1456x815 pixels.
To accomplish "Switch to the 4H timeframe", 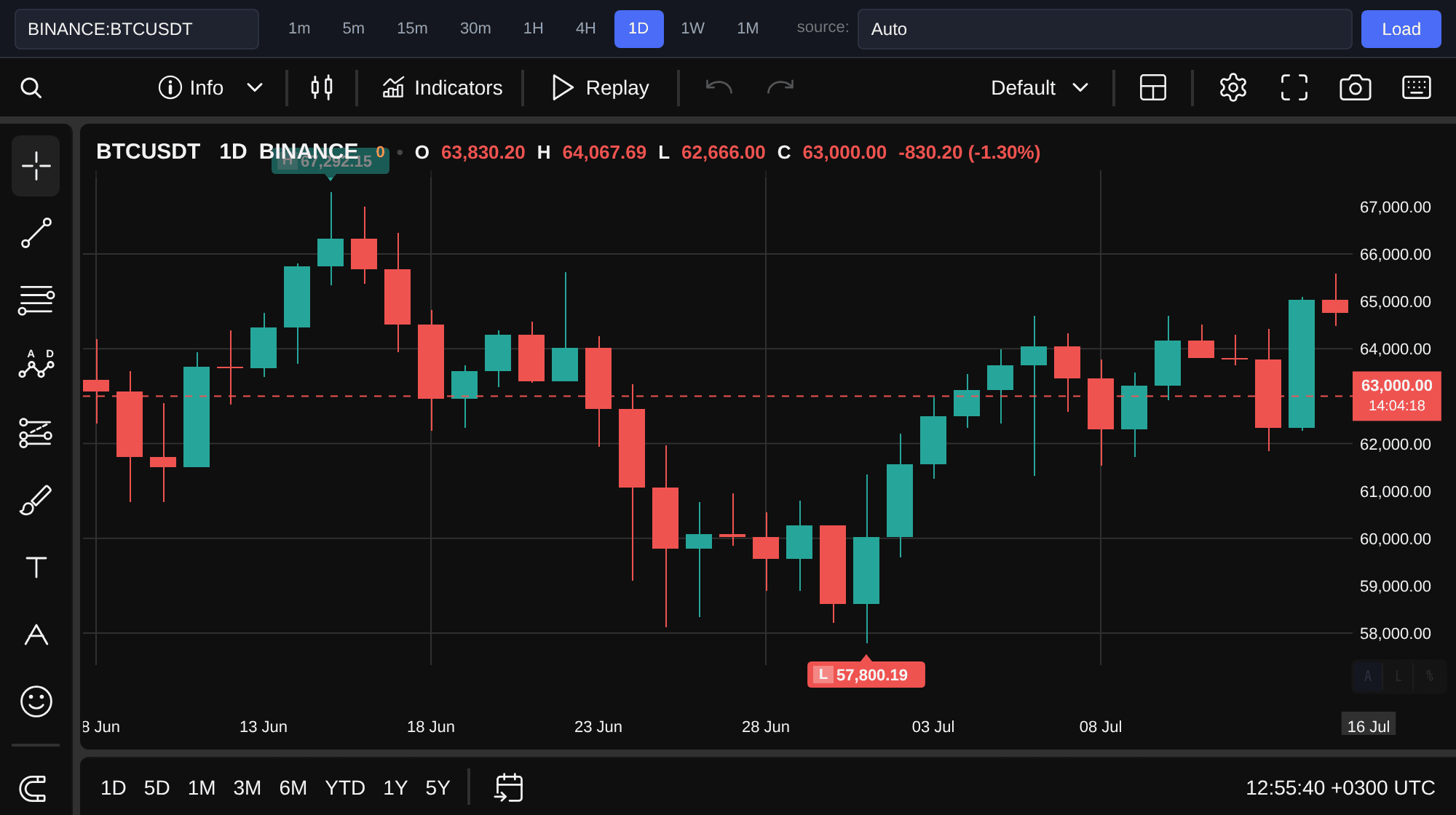I will click(586, 28).
